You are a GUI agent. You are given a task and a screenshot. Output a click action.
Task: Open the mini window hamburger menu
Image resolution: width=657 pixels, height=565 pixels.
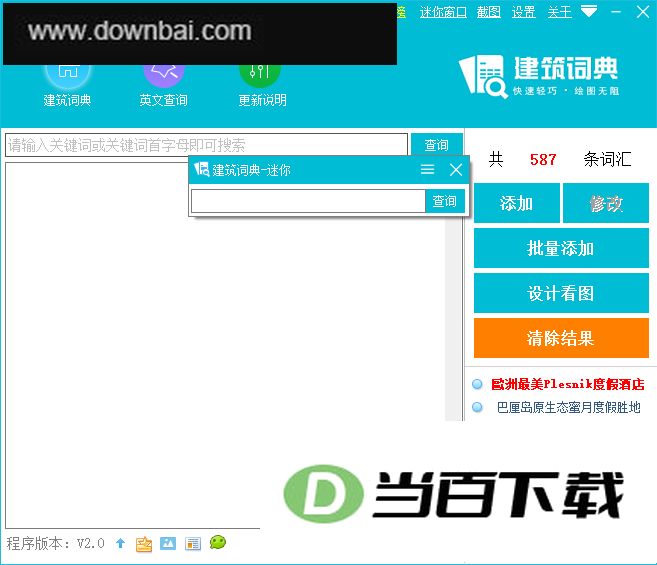pyautogui.click(x=427, y=169)
